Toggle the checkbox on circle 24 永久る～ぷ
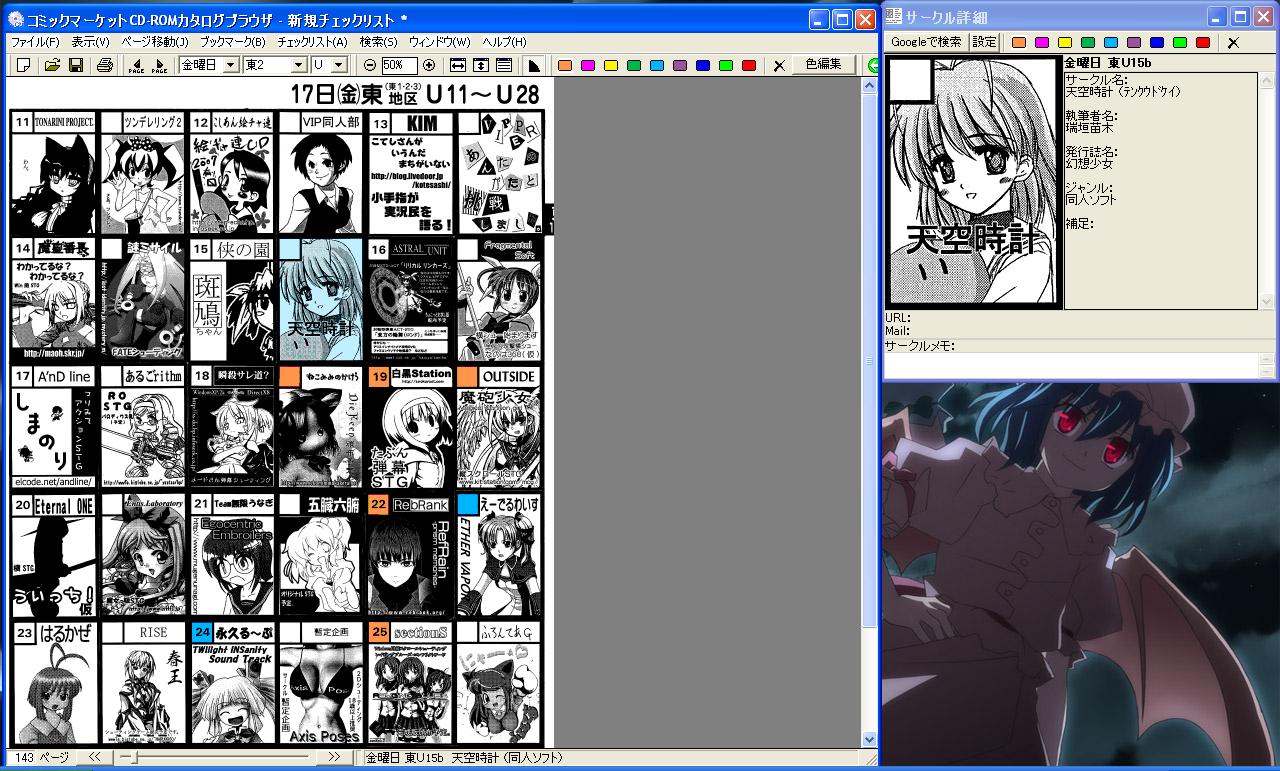The image size is (1280, 771). point(201,632)
